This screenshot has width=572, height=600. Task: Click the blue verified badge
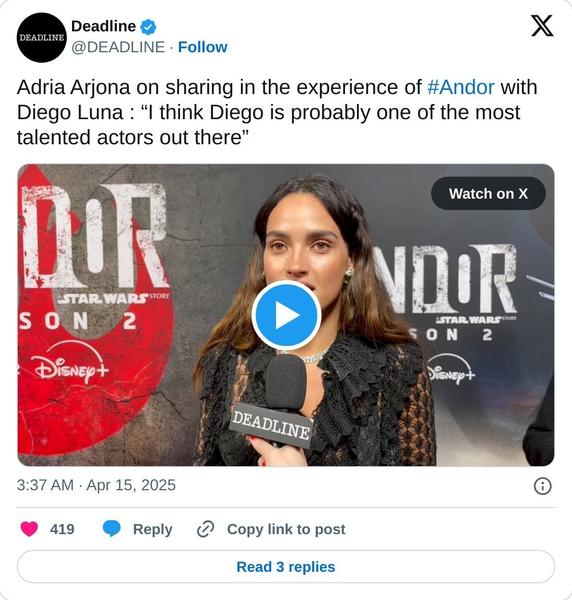(148, 27)
